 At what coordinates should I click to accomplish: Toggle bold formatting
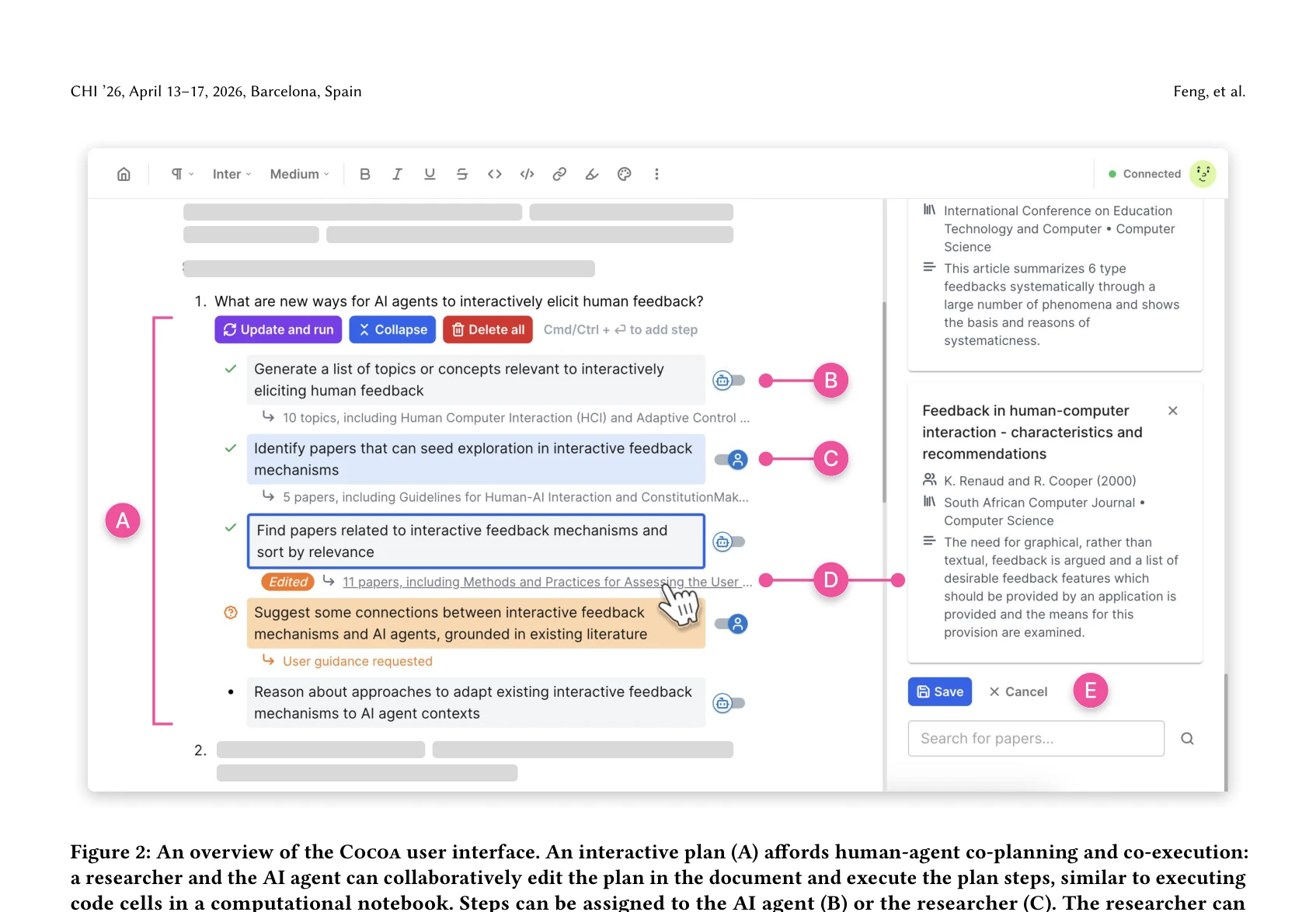click(x=365, y=174)
